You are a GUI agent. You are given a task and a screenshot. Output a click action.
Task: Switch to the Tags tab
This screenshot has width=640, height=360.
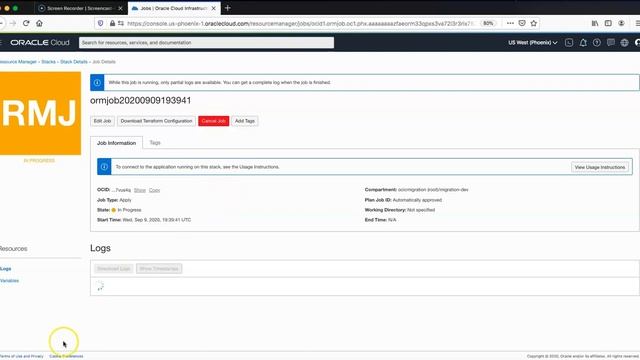point(155,142)
